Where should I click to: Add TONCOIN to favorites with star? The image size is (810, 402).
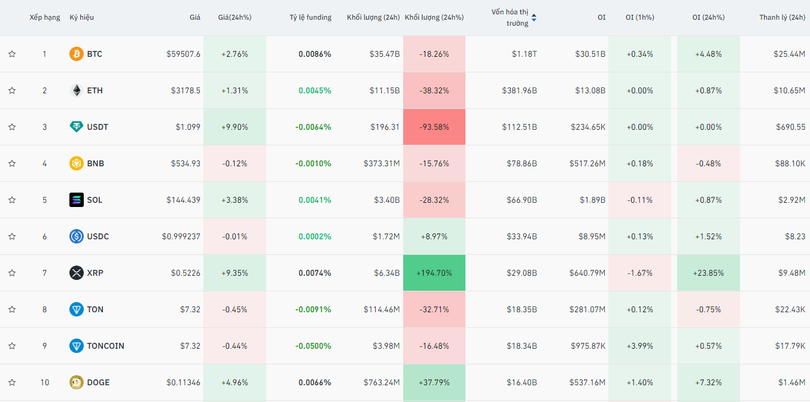12,346
